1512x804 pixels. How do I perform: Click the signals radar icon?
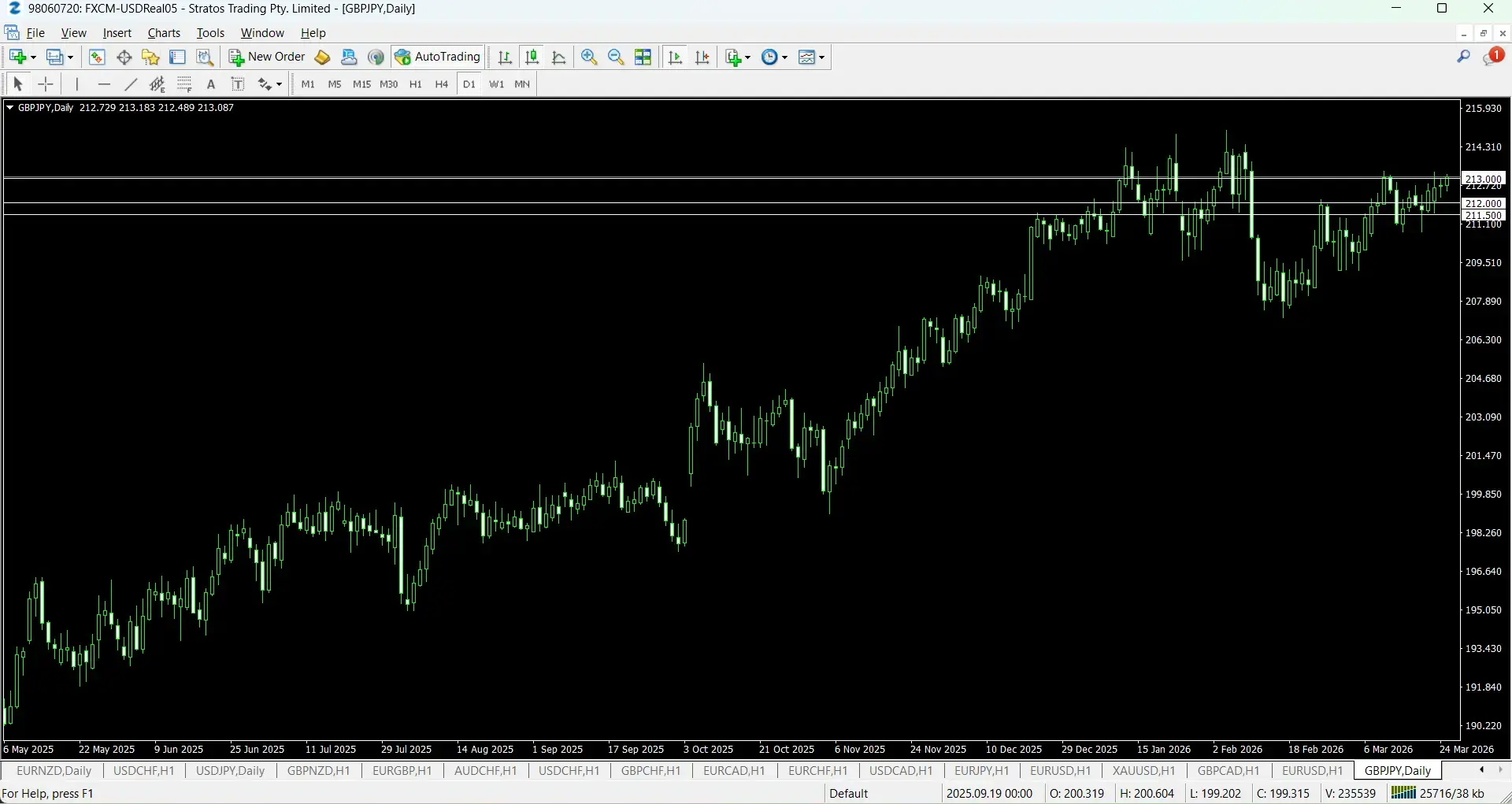point(376,57)
